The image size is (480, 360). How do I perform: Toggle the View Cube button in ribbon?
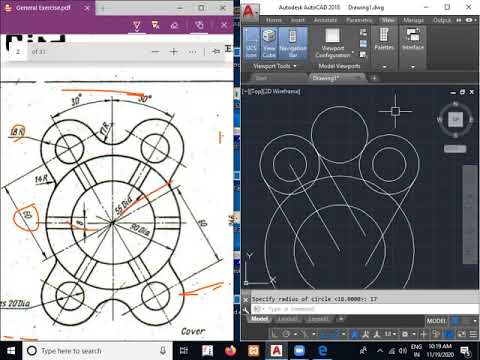(x=269, y=43)
